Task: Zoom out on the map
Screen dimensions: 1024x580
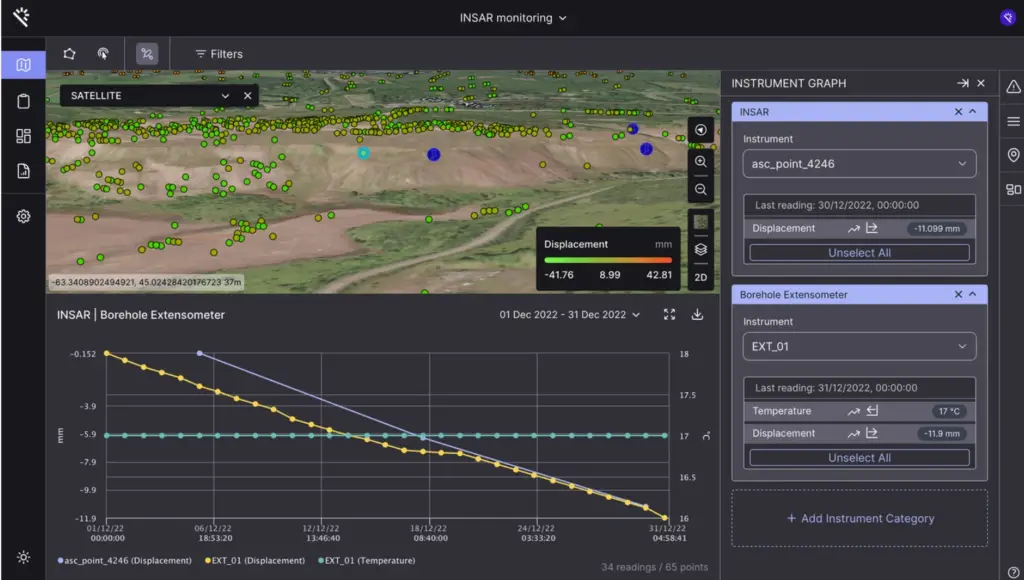Action: coord(701,189)
